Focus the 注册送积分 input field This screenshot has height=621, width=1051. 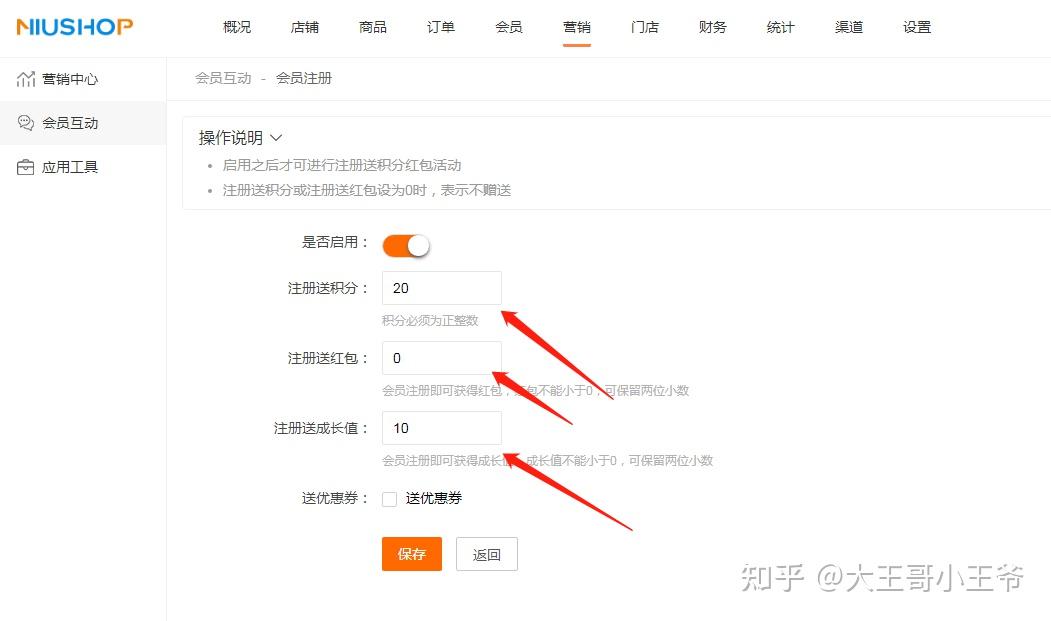(442, 288)
